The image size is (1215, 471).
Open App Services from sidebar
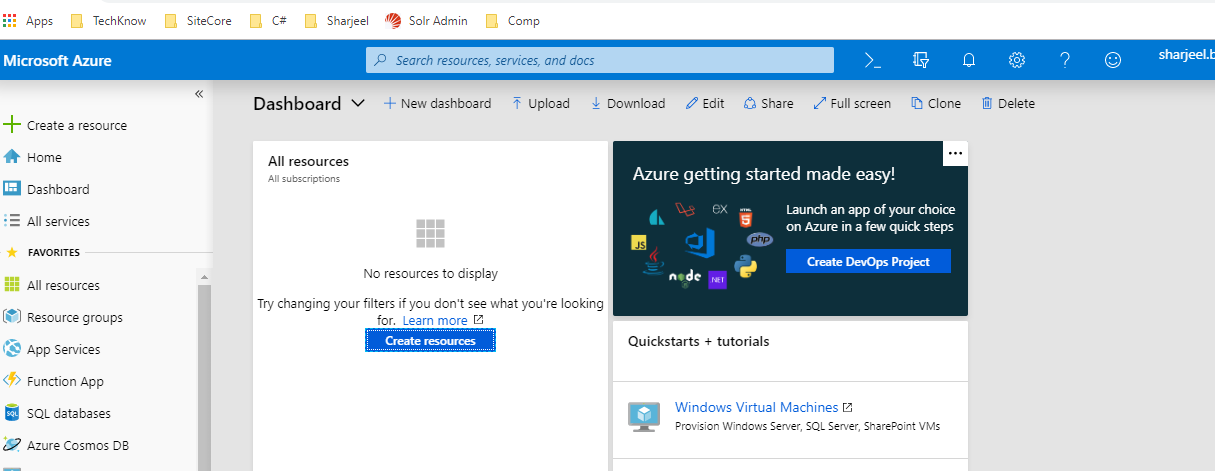(63, 349)
